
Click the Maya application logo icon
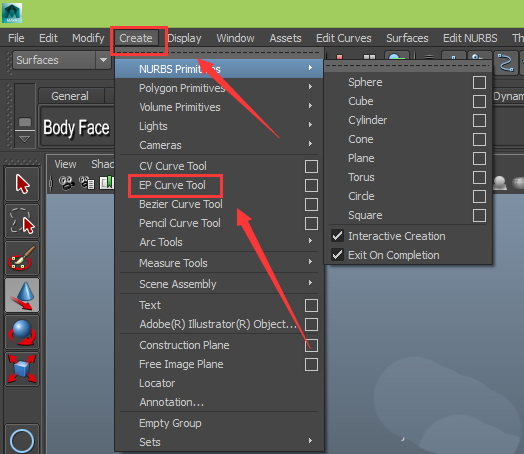click(12, 13)
